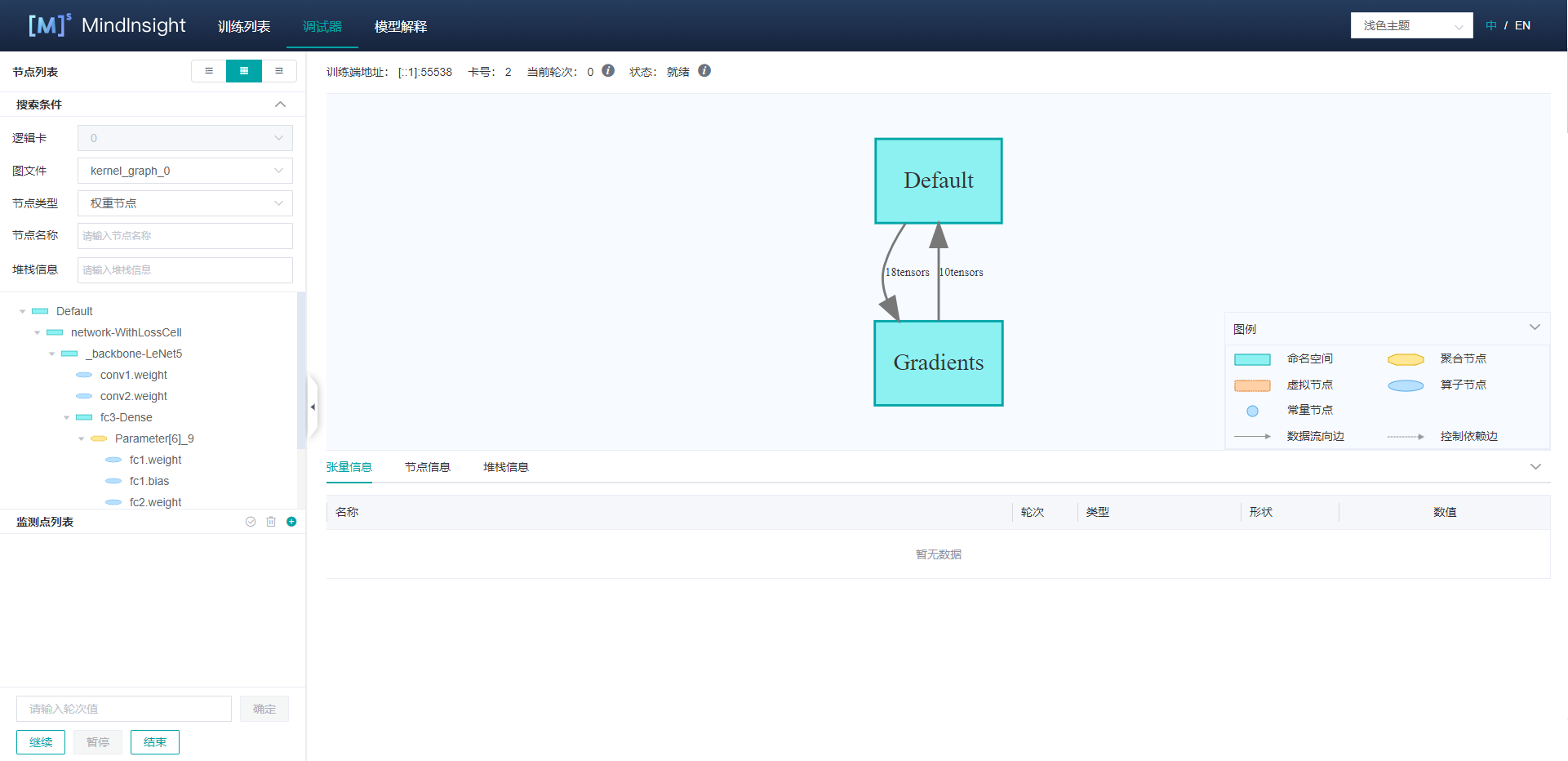
Task: Switch to the stack info (堆栈信息) tab
Action: (x=505, y=467)
